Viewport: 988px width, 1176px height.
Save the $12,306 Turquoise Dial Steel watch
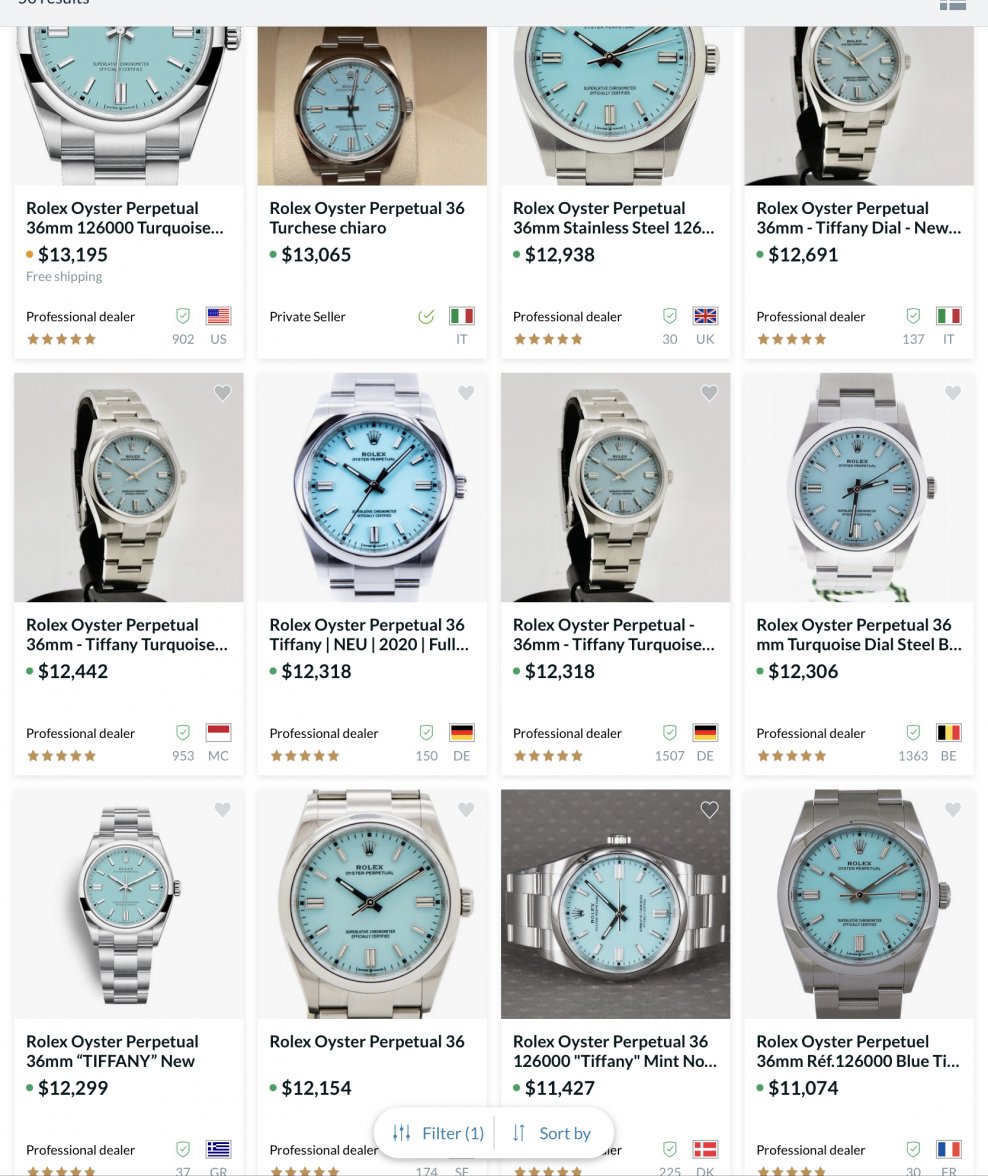953,393
